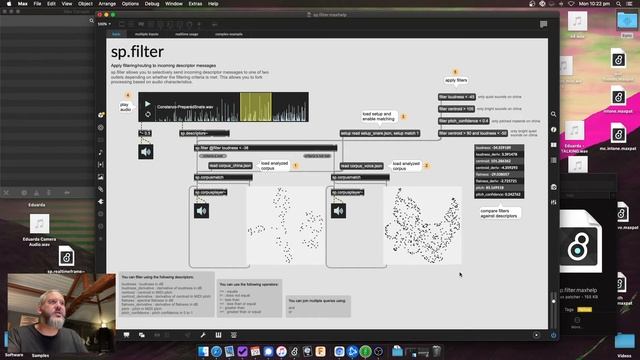Click the wrench icon in bottom toolbar

click(203, 335)
